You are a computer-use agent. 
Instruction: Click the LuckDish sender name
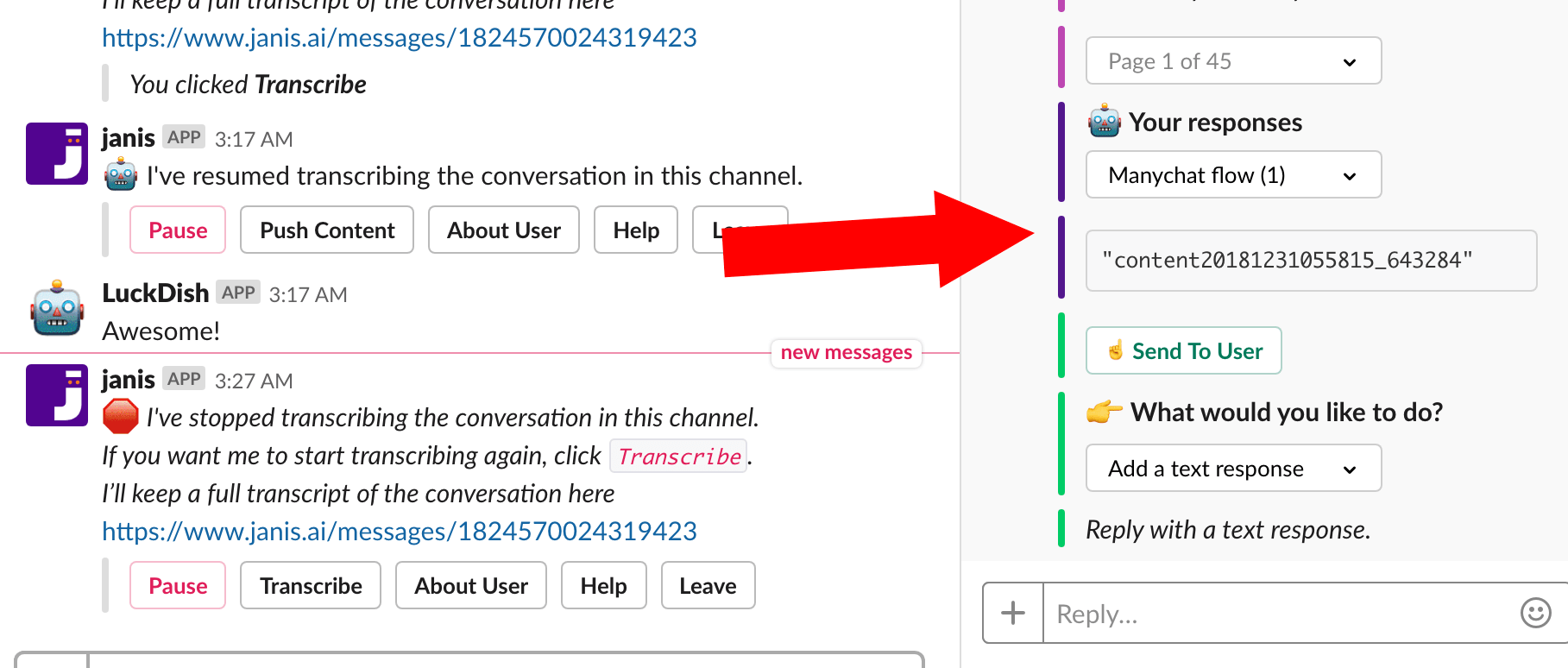coord(155,293)
